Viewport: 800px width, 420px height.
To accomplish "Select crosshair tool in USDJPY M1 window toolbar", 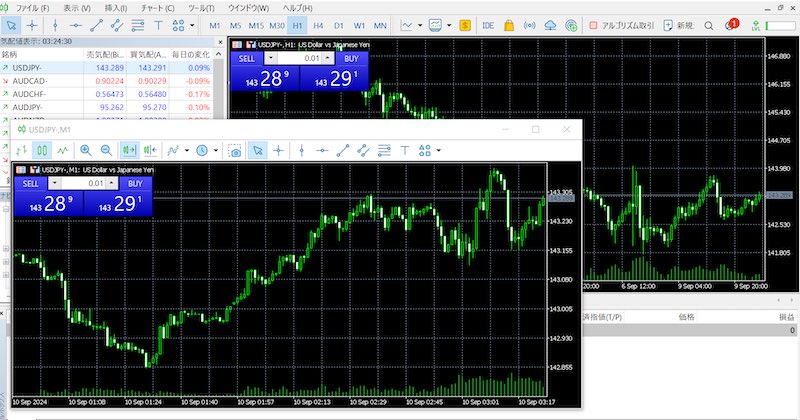I will point(278,150).
